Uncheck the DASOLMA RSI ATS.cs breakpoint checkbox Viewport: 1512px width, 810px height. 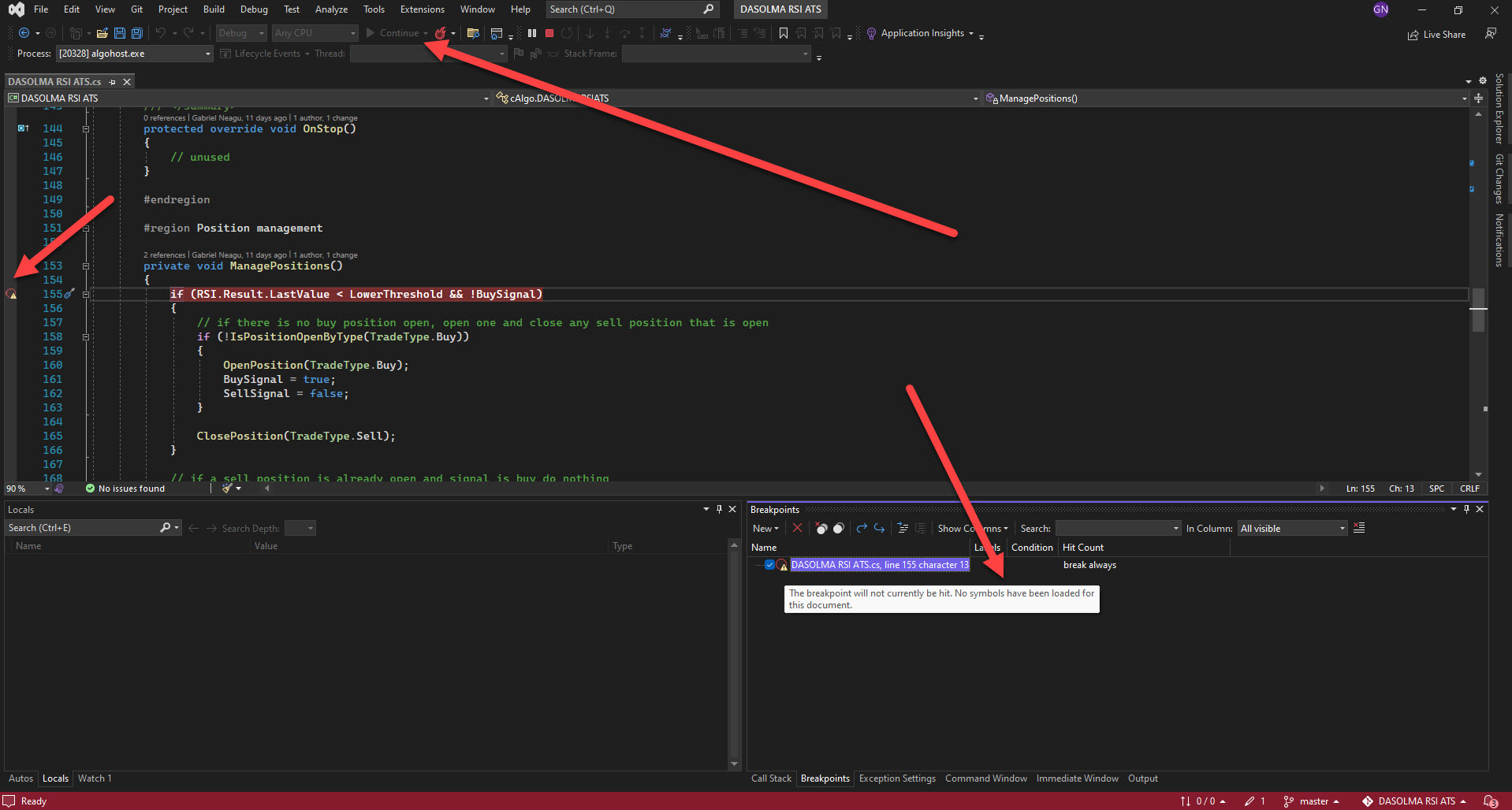(769, 564)
